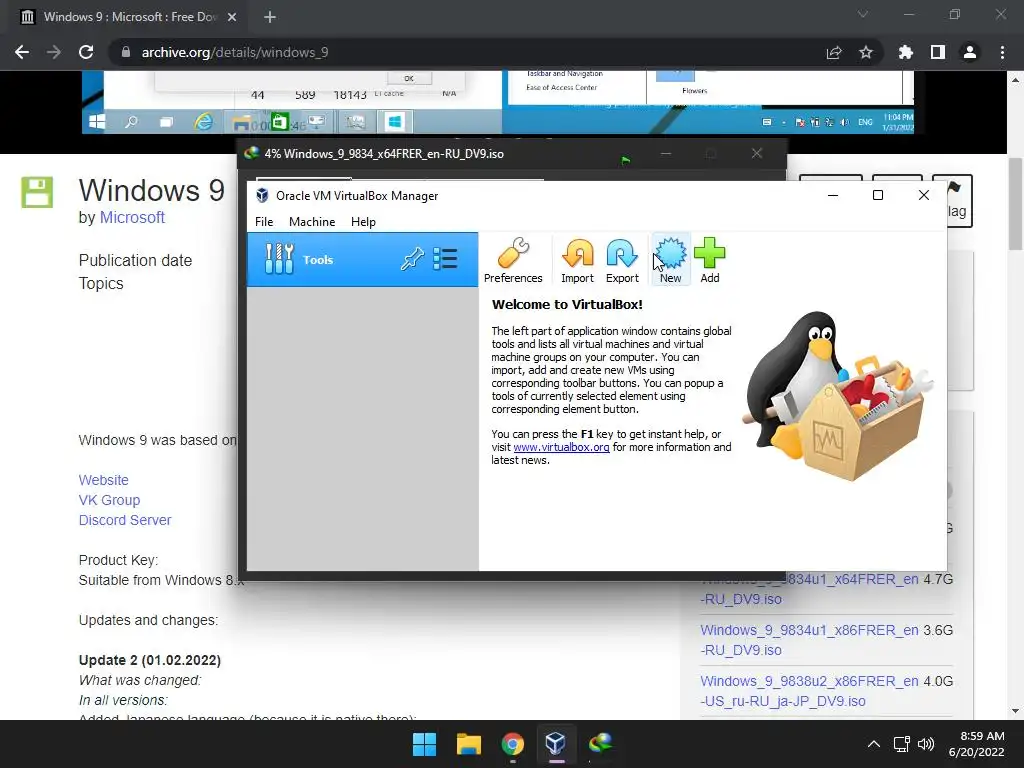Open Chrome extensions puzzle icon
This screenshot has height=768, width=1024.
[x=906, y=52]
